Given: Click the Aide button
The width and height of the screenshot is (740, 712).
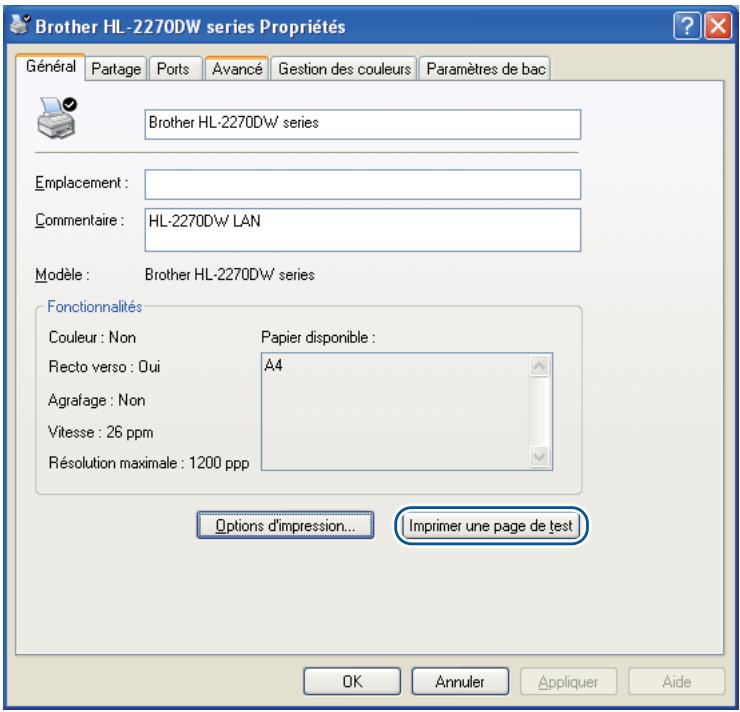Looking at the screenshot, I should [x=676, y=681].
